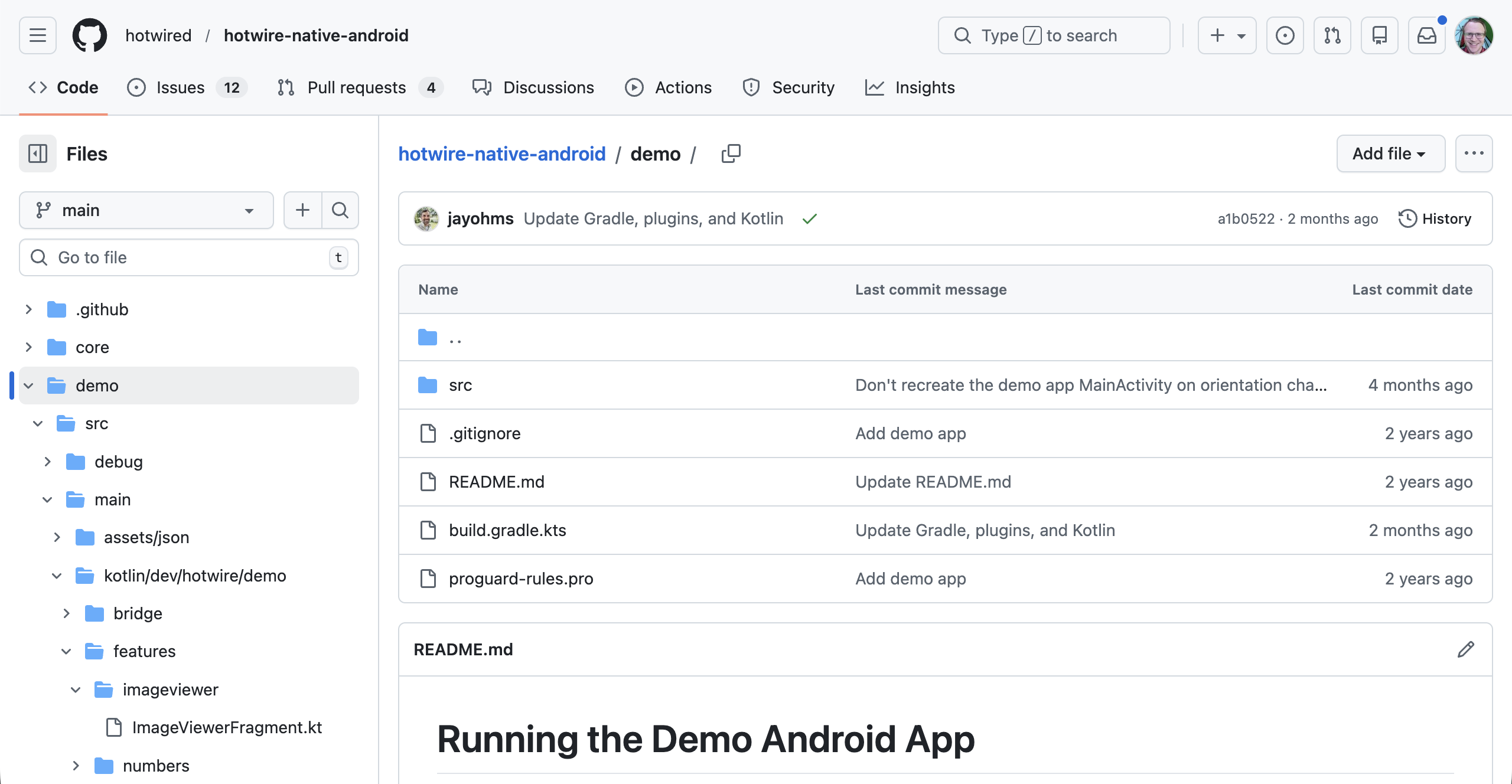
Task: Open the more options ellipsis menu
Action: pyautogui.click(x=1474, y=153)
